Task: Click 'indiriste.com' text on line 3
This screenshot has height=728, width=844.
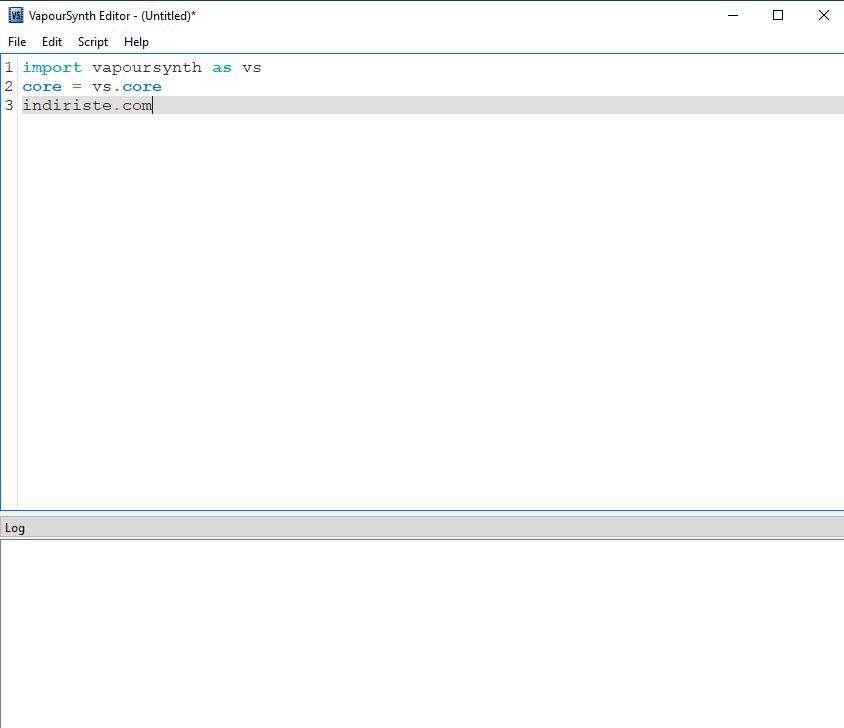Action: [87, 105]
